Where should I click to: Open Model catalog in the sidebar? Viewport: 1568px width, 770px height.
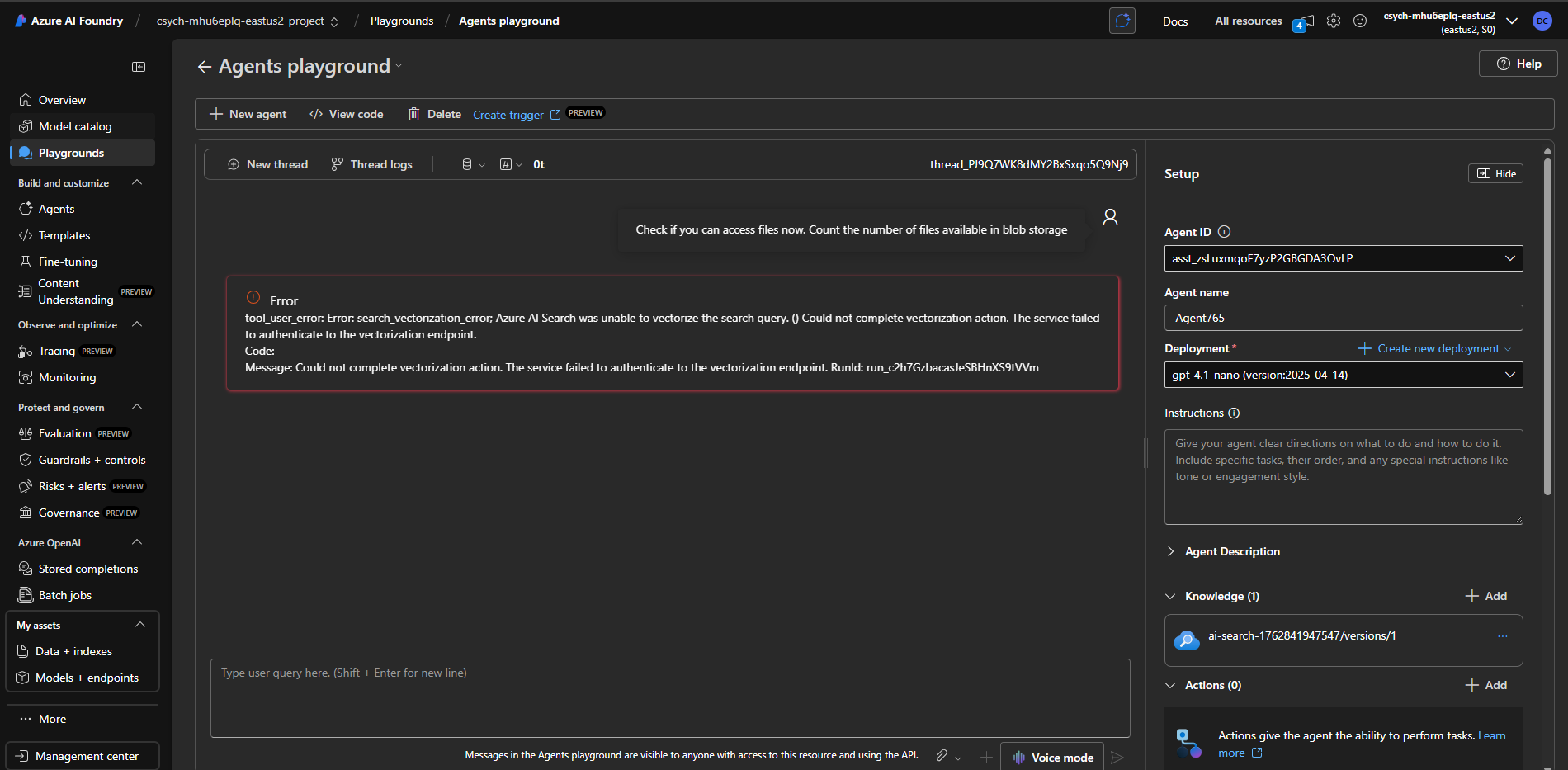pos(83,126)
